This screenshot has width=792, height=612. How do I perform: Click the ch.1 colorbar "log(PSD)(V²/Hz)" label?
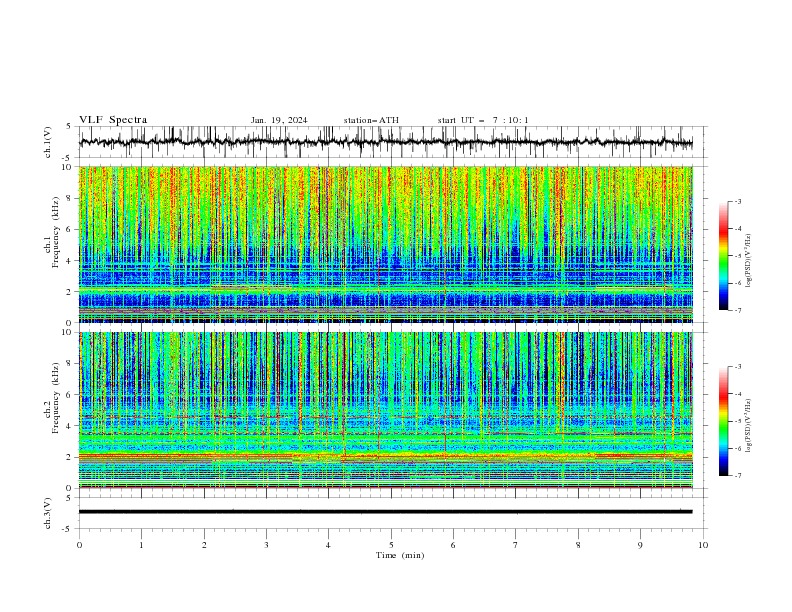pos(749,261)
